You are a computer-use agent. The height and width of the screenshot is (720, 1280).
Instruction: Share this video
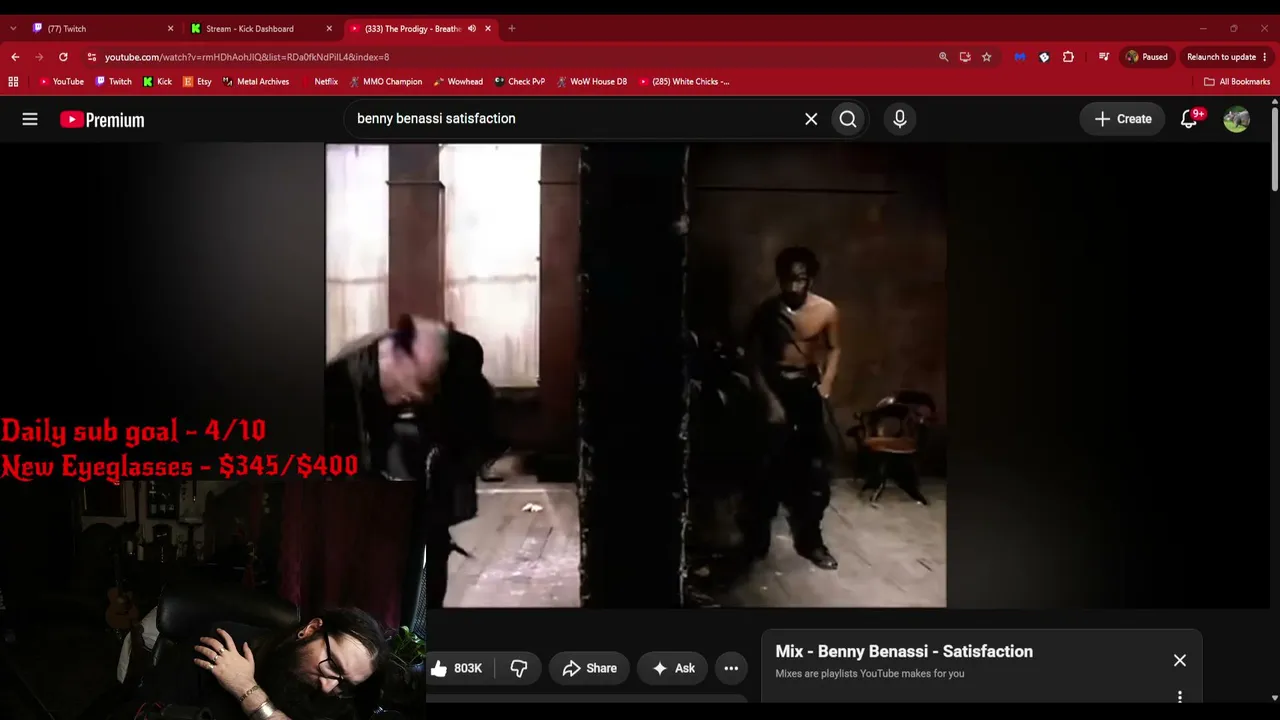pos(589,668)
